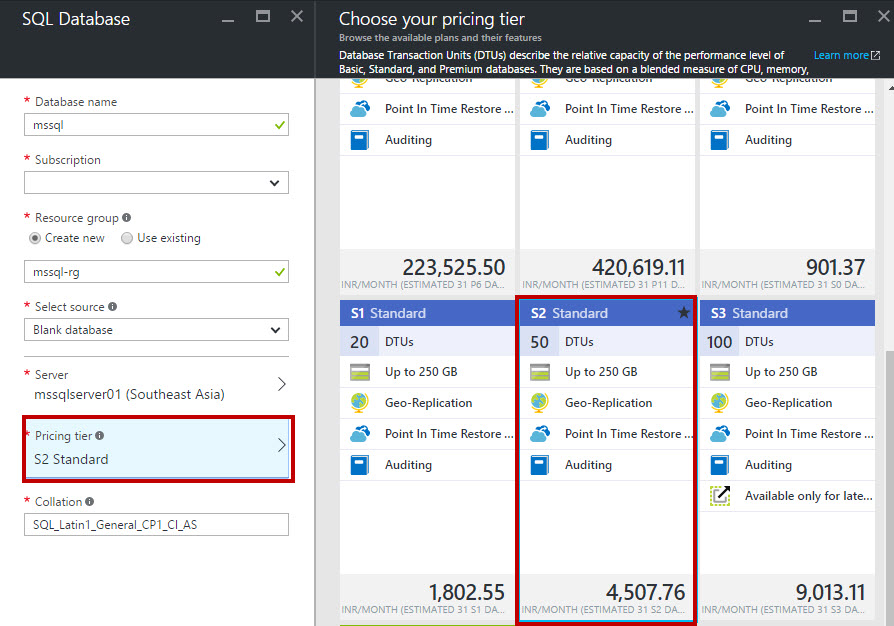This screenshot has height=626, width=894.
Task: Click the Geo-Replication globe icon in S2 Standard
Action: tap(540, 403)
